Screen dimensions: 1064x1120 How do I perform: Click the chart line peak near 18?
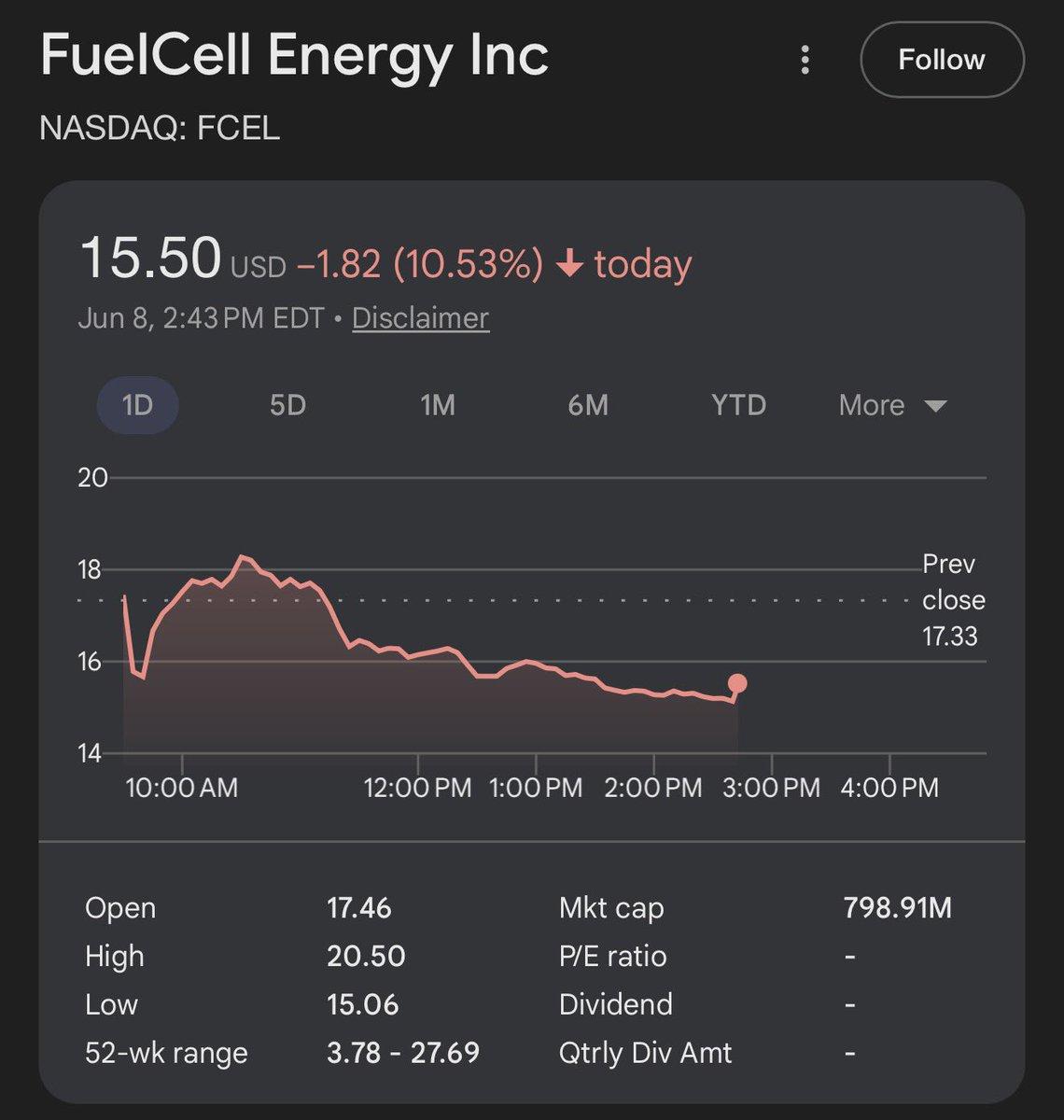click(243, 556)
